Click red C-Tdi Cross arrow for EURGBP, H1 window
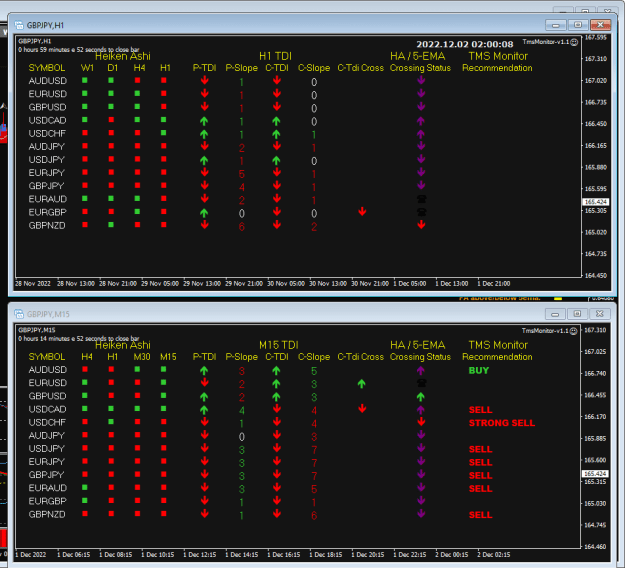The width and height of the screenshot is (625, 568). point(362,212)
